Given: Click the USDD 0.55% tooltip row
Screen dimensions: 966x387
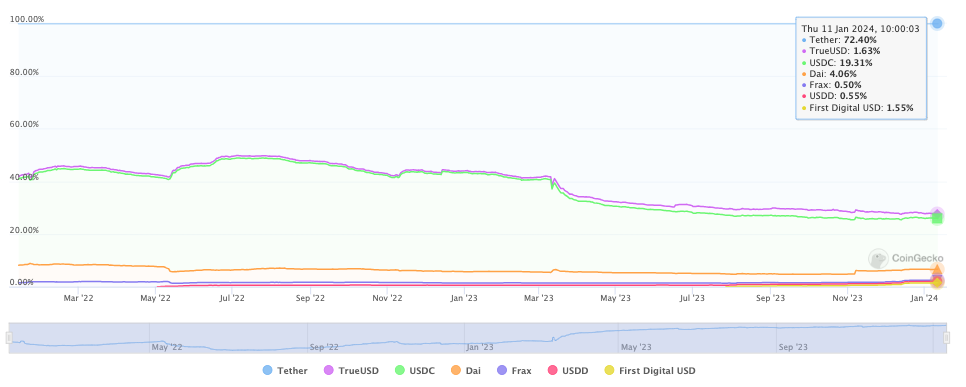Looking at the screenshot, I should (834, 96).
